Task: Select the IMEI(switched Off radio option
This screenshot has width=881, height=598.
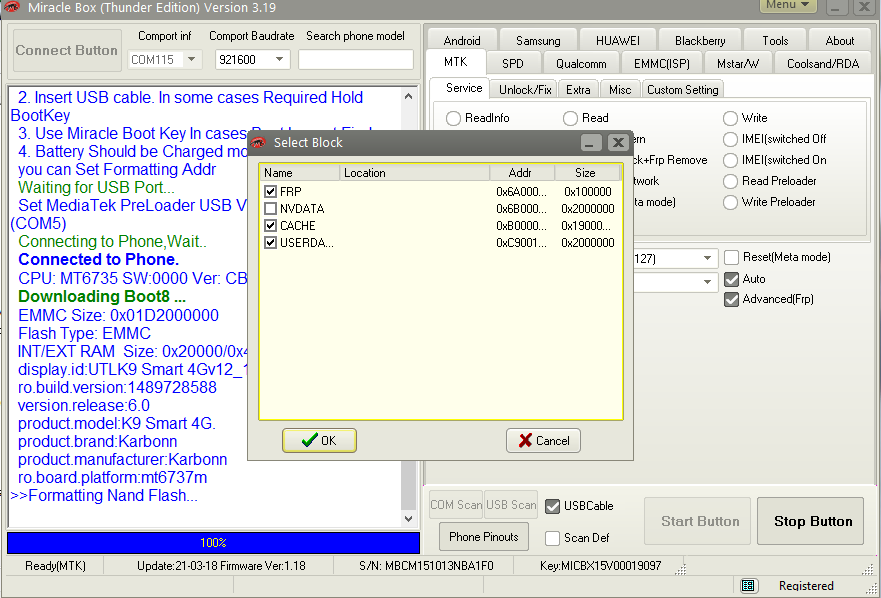Action: 730,139
